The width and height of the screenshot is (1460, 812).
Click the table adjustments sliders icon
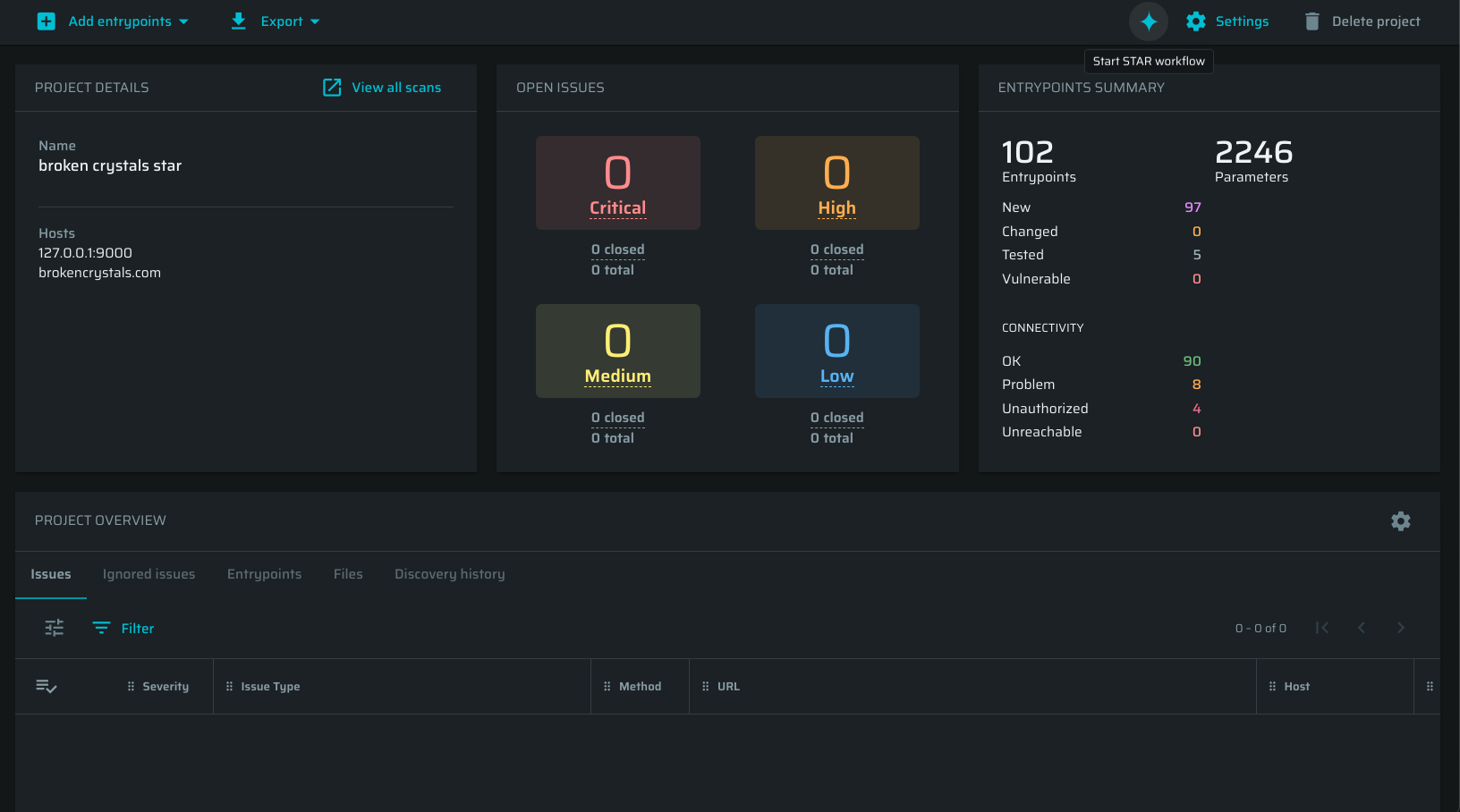click(x=55, y=628)
